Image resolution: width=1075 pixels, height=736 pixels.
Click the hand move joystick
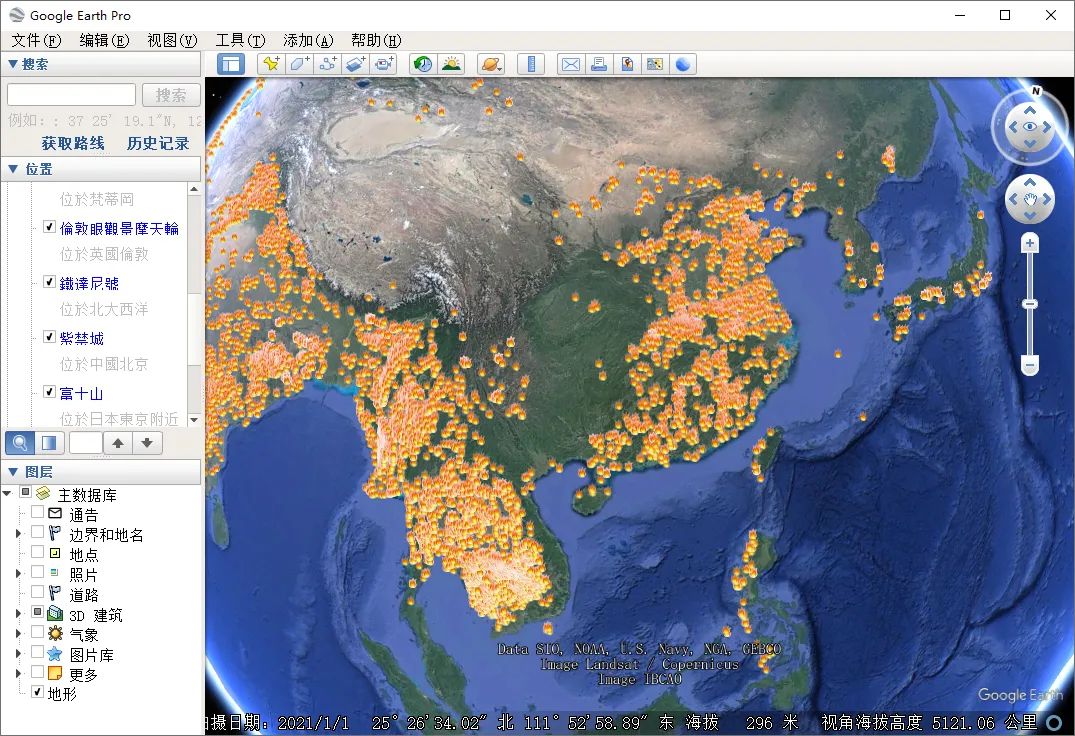point(1030,199)
